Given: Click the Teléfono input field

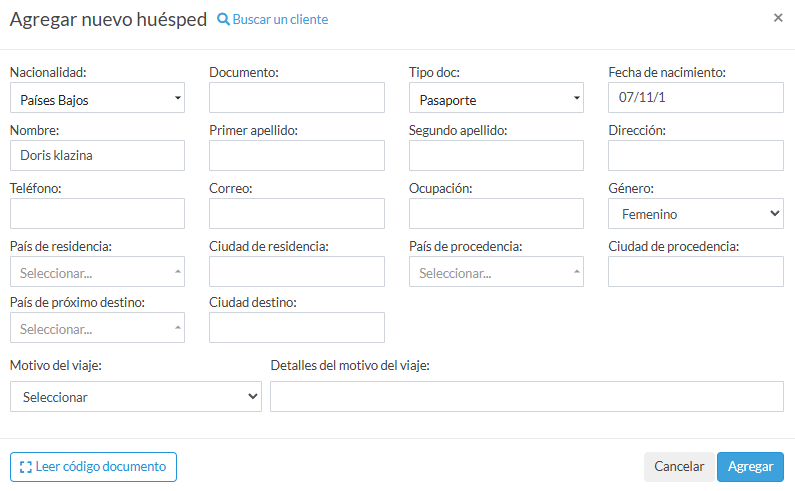Looking at the screenshot, I should (97, 214).
